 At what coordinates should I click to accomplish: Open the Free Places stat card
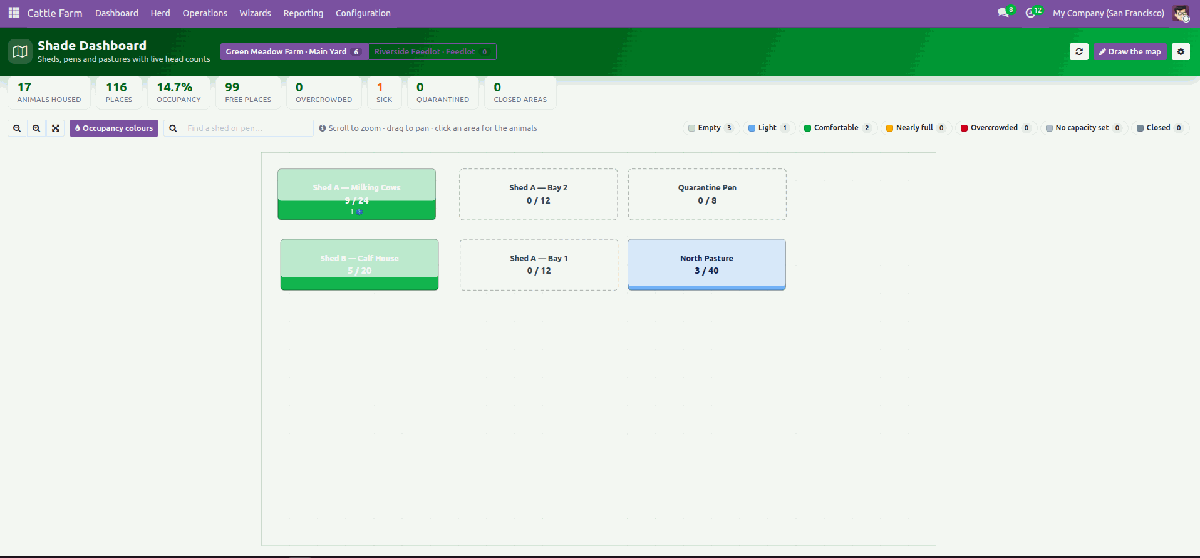(x=248, y=93)
